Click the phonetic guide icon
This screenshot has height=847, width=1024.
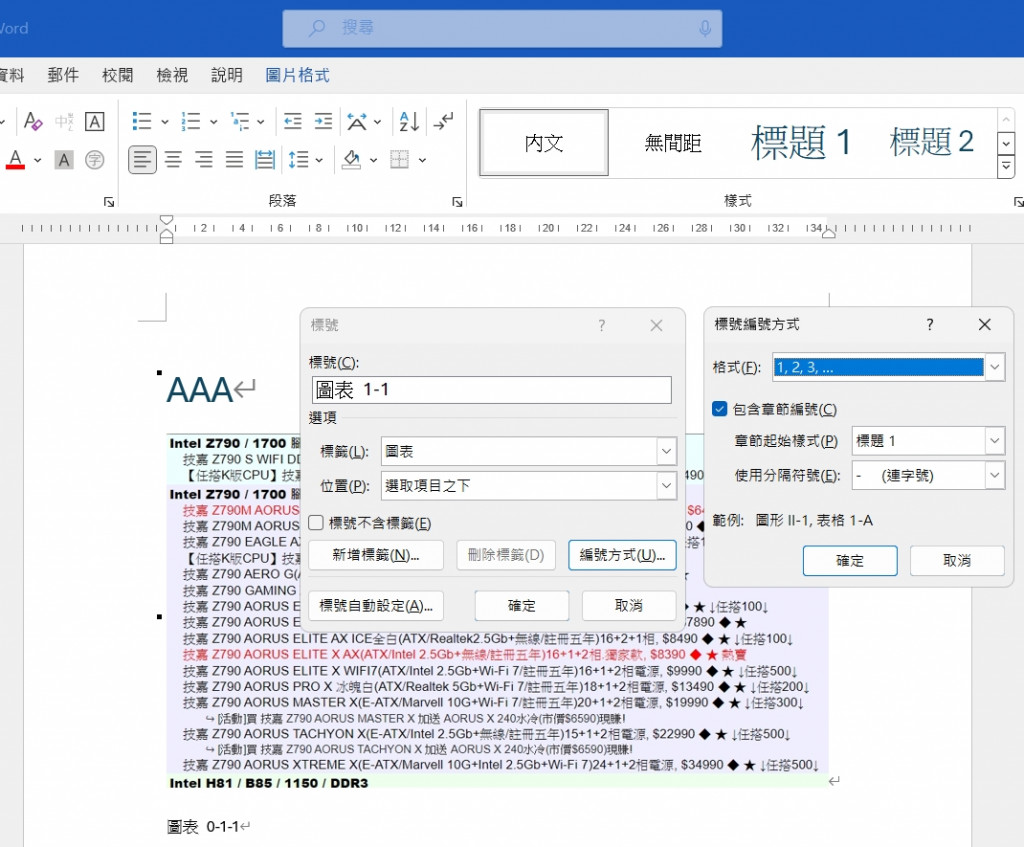point(64,121)
